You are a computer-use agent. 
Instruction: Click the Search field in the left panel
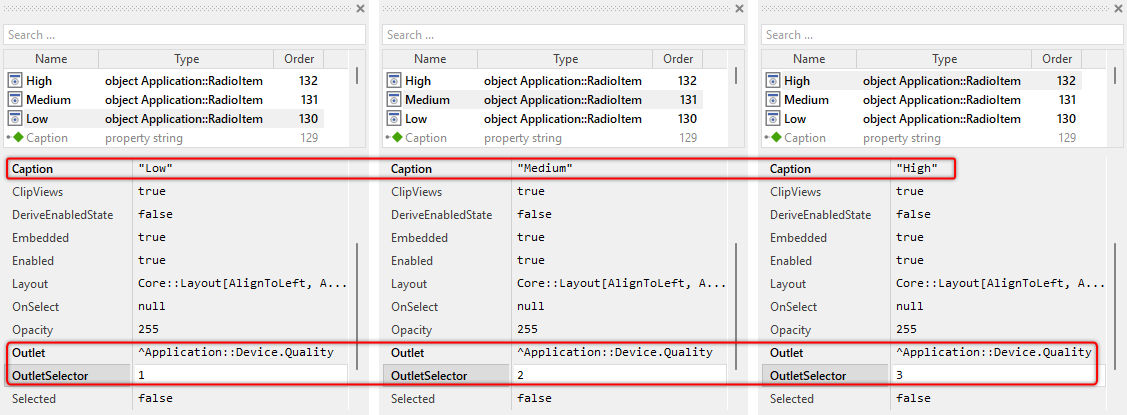(185, 35)
